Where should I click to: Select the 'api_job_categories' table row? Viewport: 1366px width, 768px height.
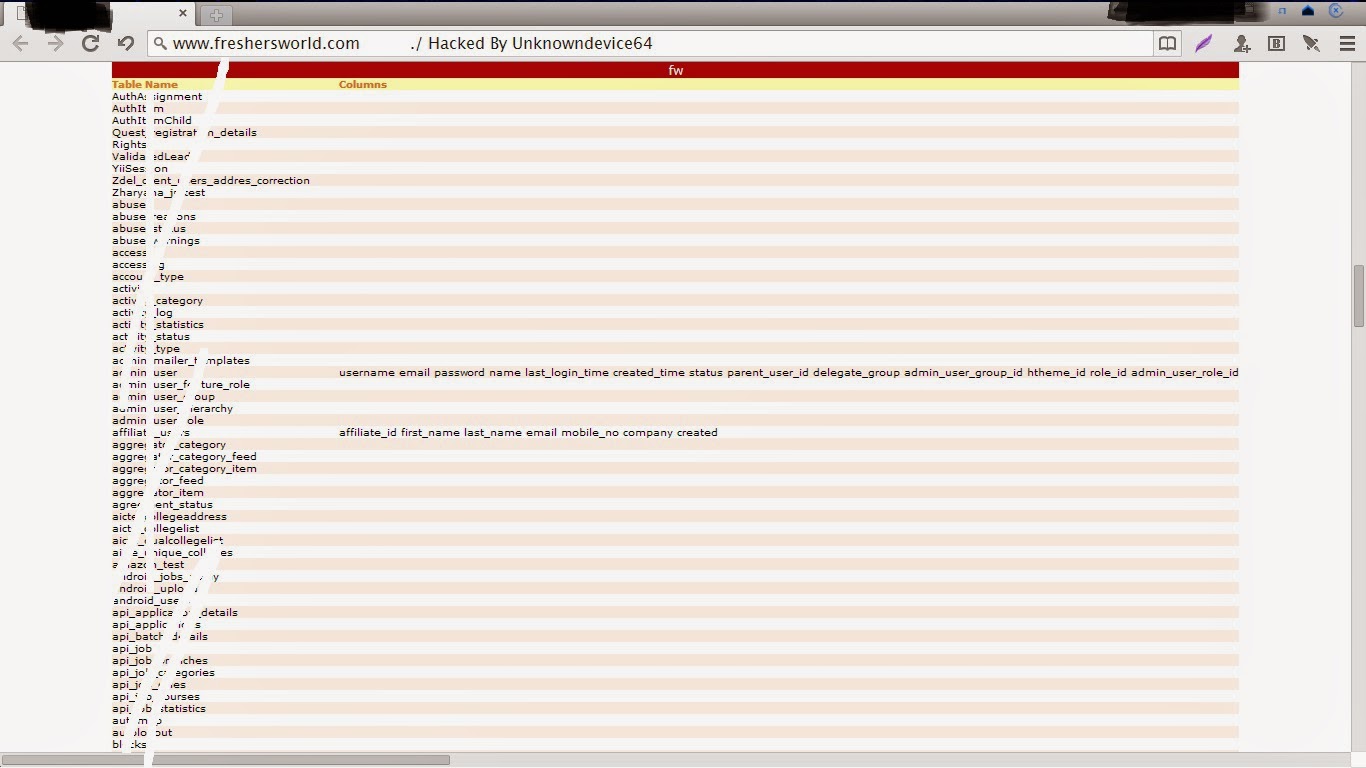(x=675, y=673)
